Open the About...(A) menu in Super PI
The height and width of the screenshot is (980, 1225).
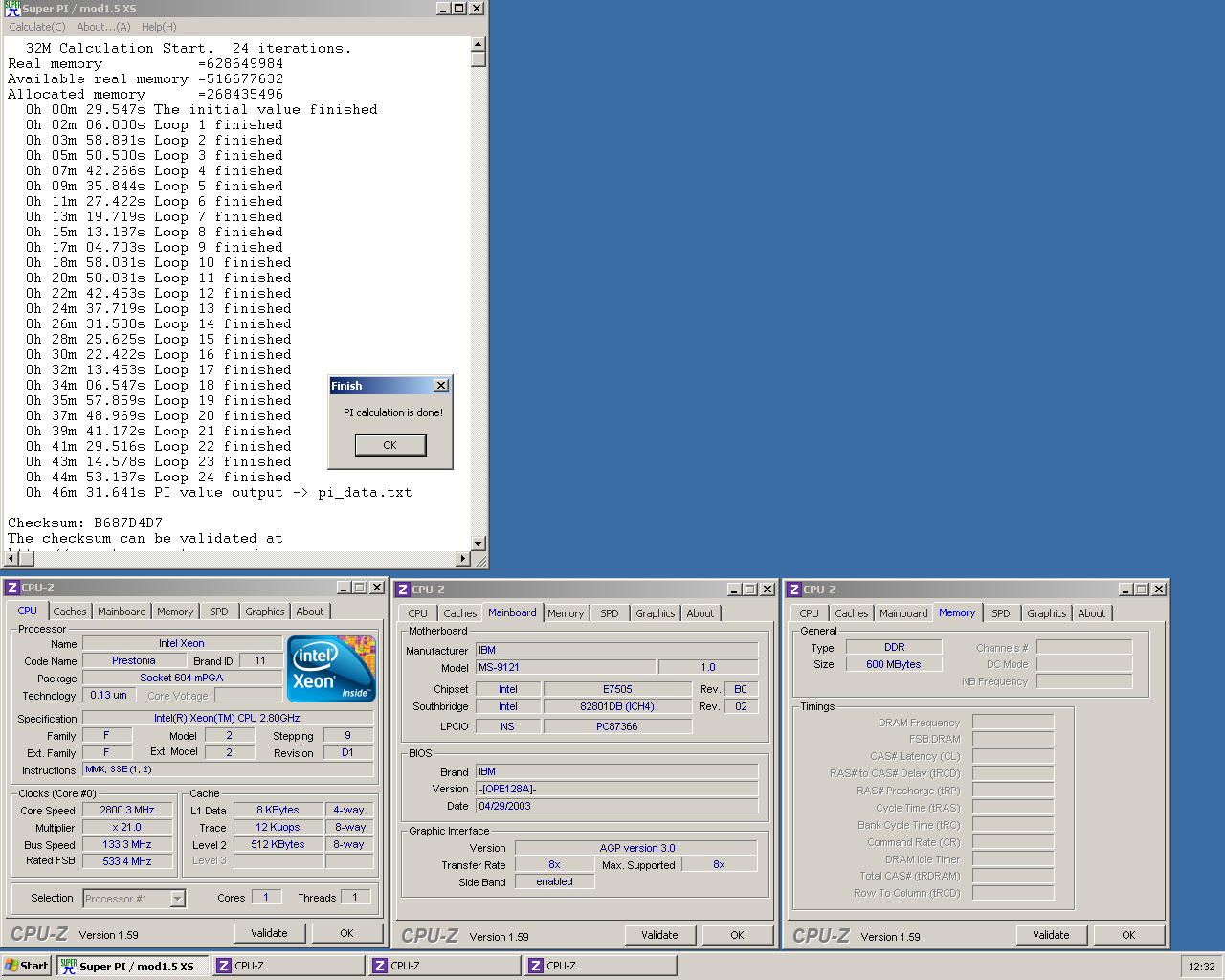point(103,27)
